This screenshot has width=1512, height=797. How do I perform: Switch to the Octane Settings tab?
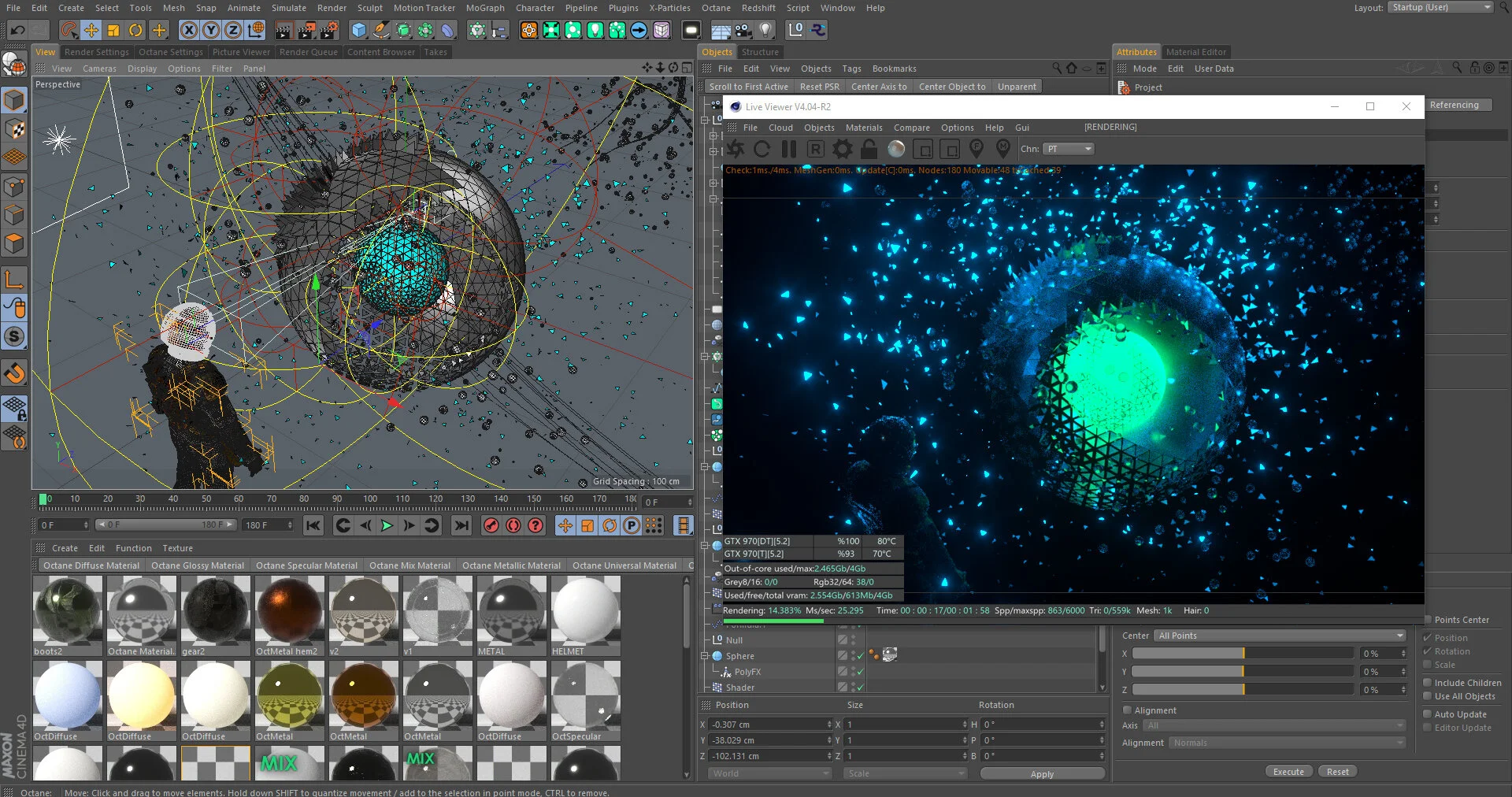tap(170, 52)
